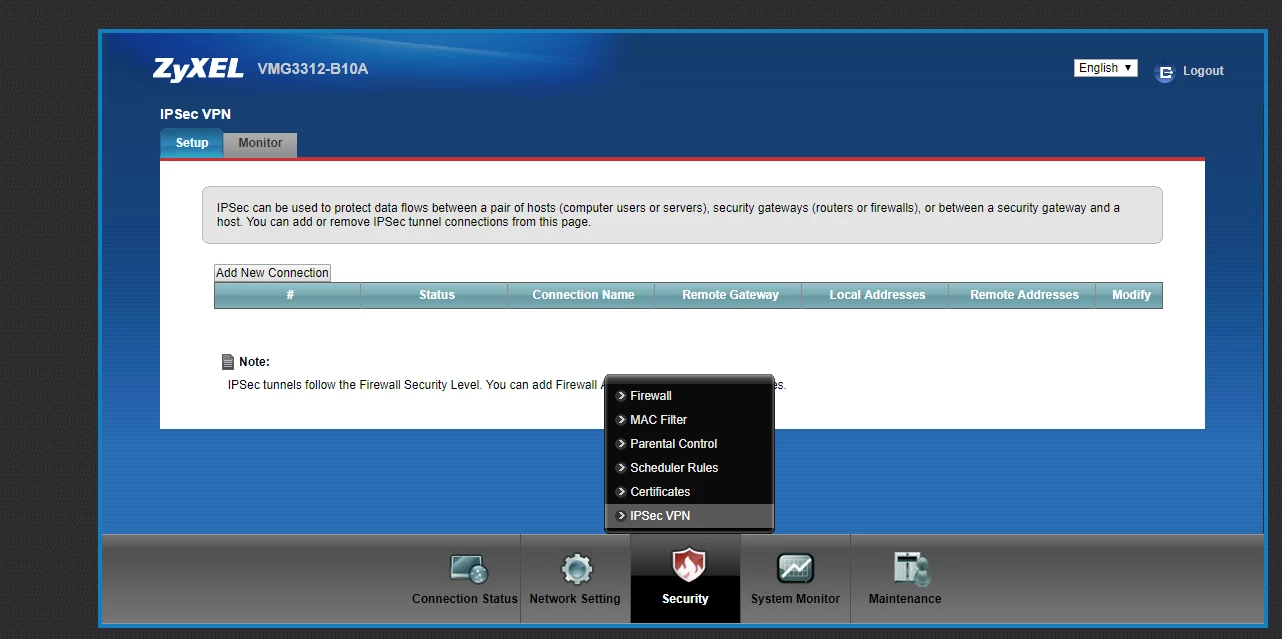Click arrow bullet beside Parental Control
This screenshot has height=639, width=1282.
[x=621, y=444]
